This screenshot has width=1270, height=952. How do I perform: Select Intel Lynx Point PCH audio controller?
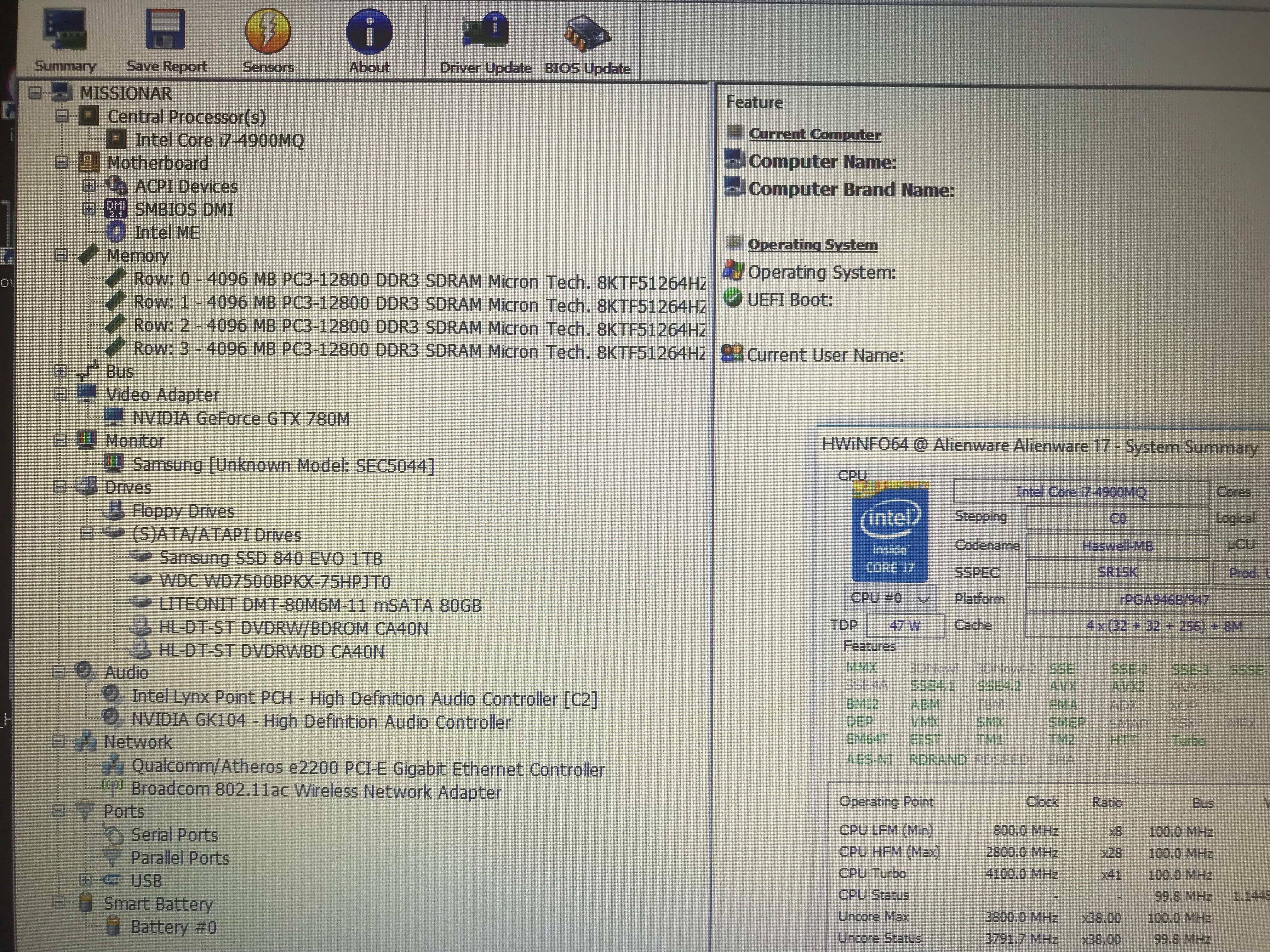pyautogui.click(x=365, y=698)
